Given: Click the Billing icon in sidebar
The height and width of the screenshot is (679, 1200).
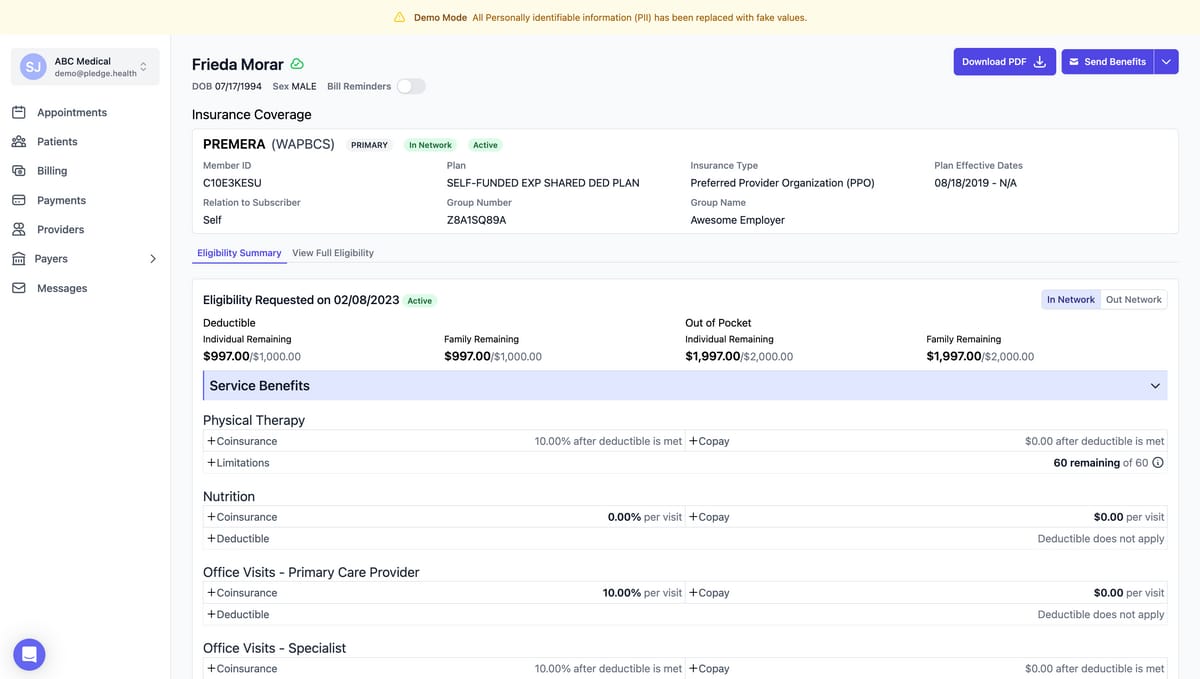Looking at the screenshot, I should tap(19, 171).
